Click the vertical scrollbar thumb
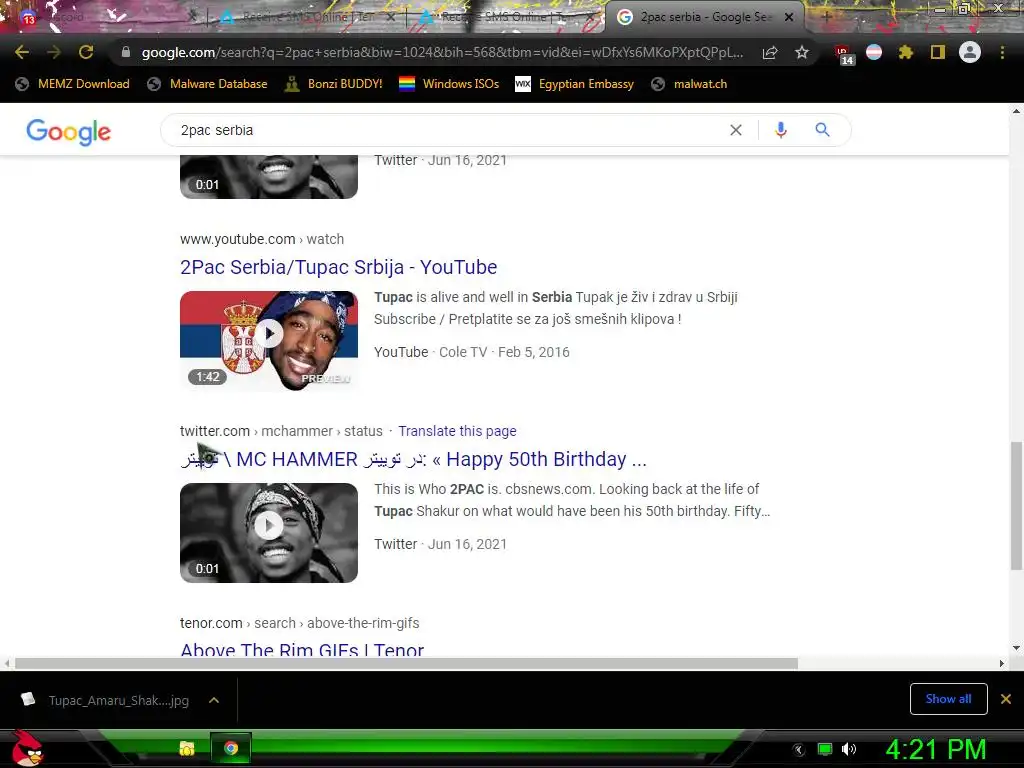Image resolution: width=1024 pixels, height=768 pixels. point(1016,505)
